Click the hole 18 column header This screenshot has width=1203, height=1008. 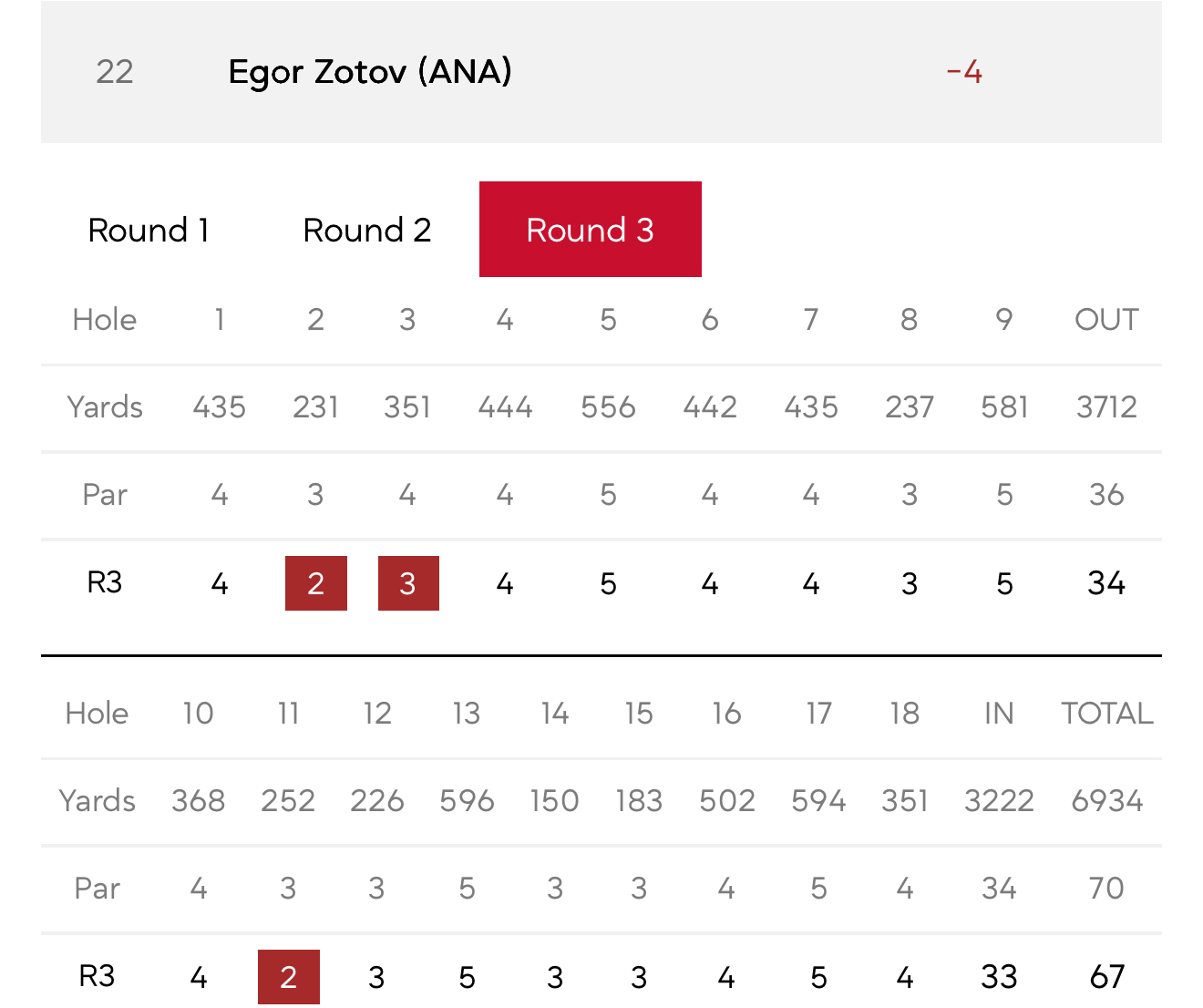tap(904, 713)
